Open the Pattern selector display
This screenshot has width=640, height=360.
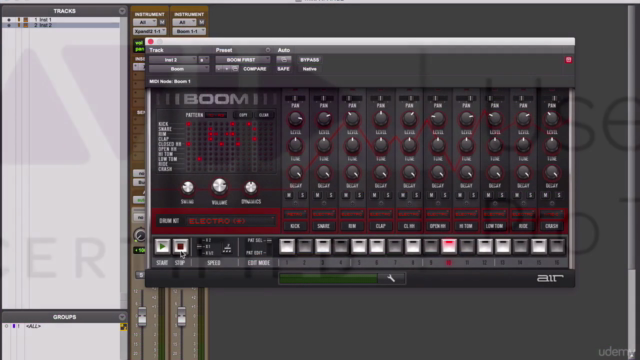[216, 115]
